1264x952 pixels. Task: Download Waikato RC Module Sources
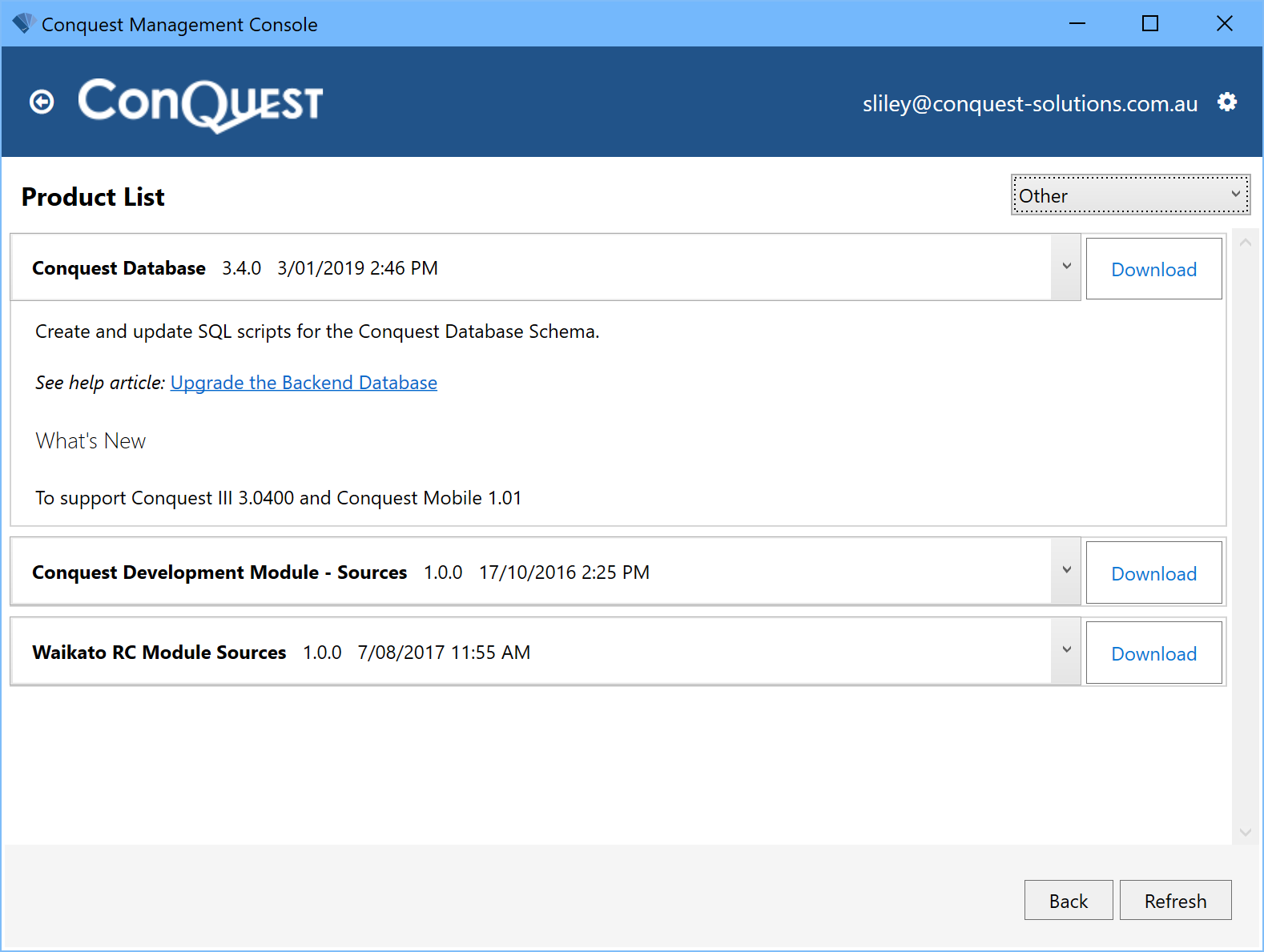click(1153, 653)
